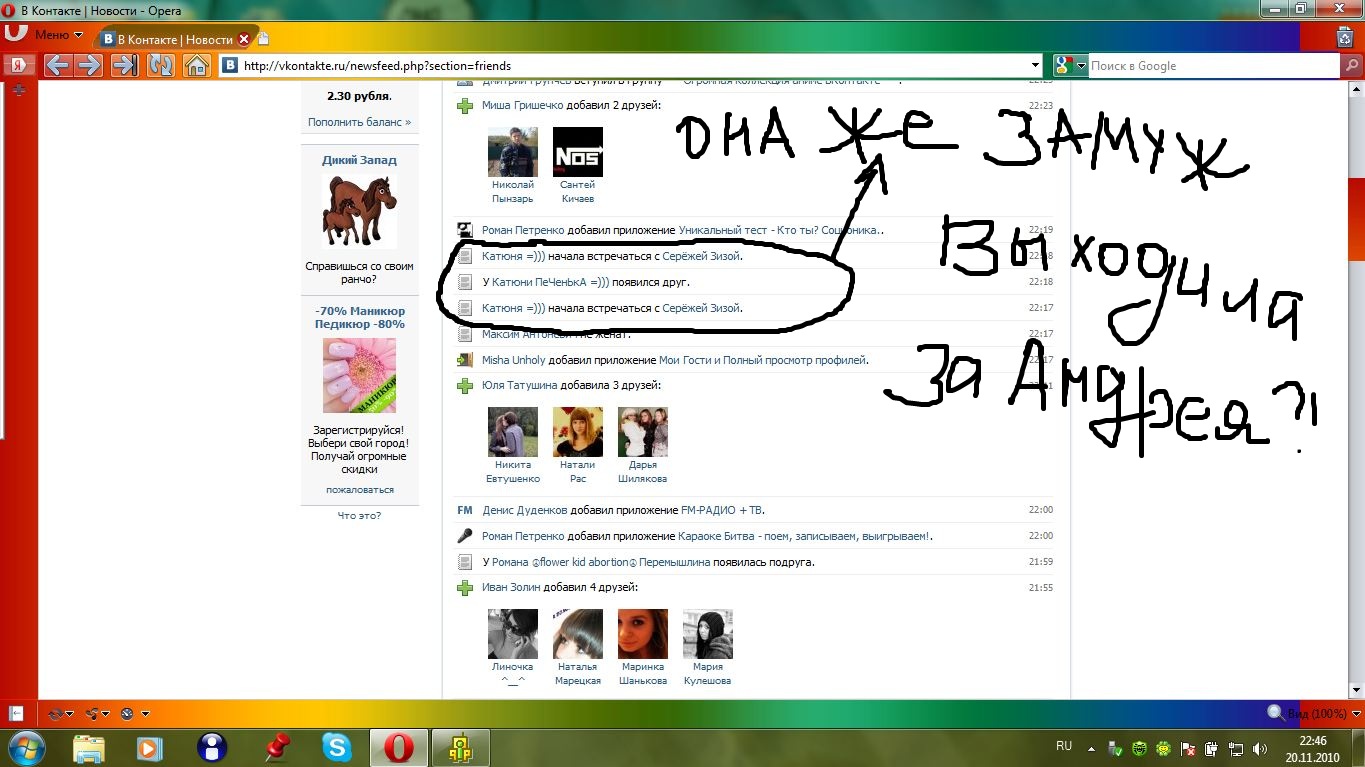
Task: Open a new tab with the page icon
Action: coord(263,39)
